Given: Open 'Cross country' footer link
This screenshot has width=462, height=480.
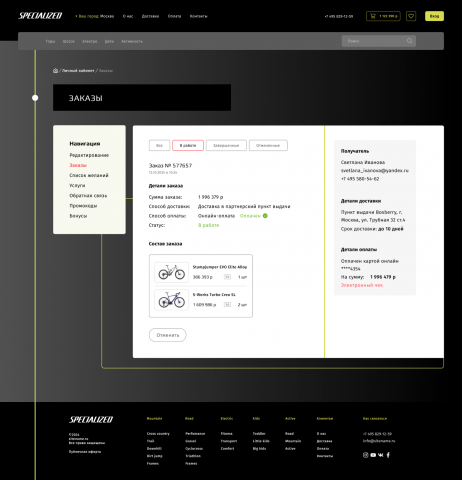Looking at the screenshot, I should coord(158,434).
